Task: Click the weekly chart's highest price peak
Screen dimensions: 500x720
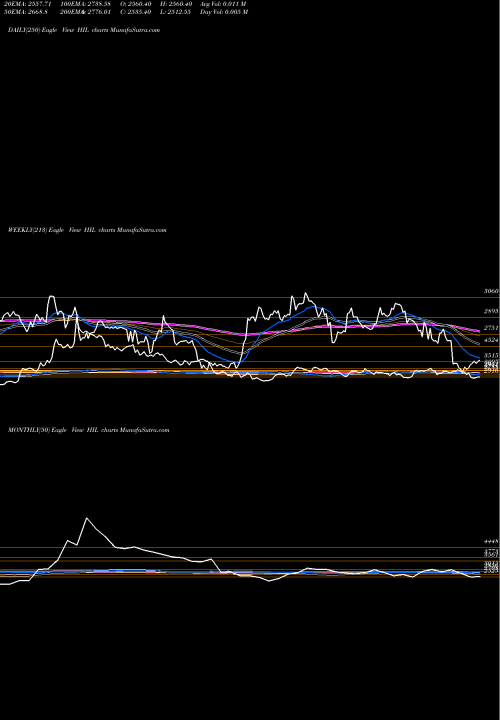Action: click(306, 293)
